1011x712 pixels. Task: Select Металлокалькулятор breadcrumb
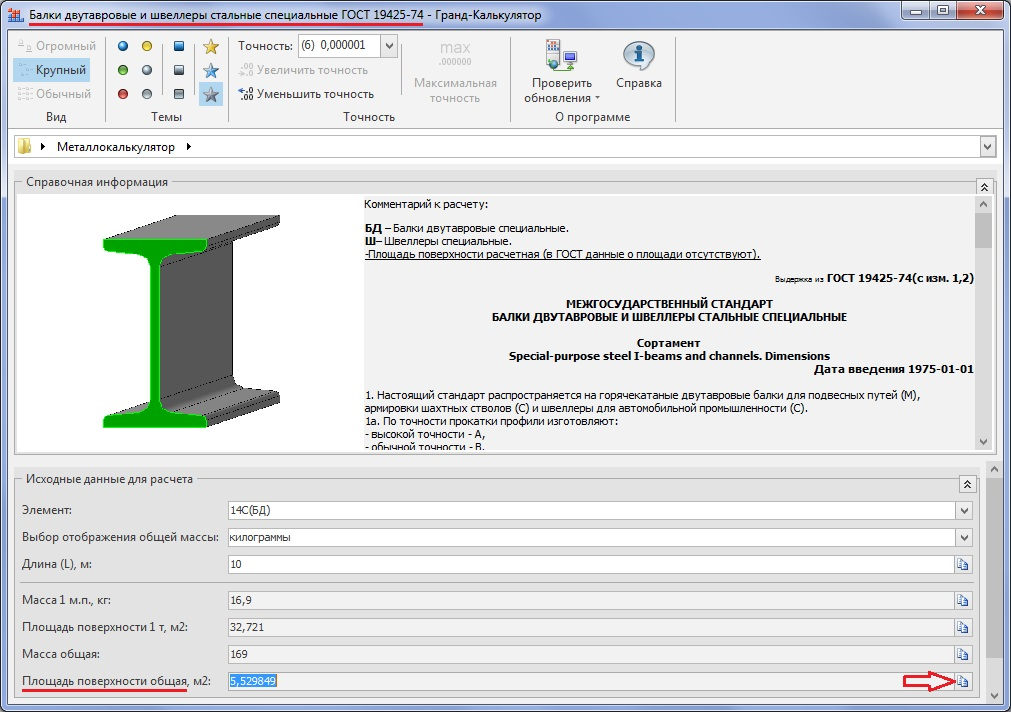(x=115, y=147)
